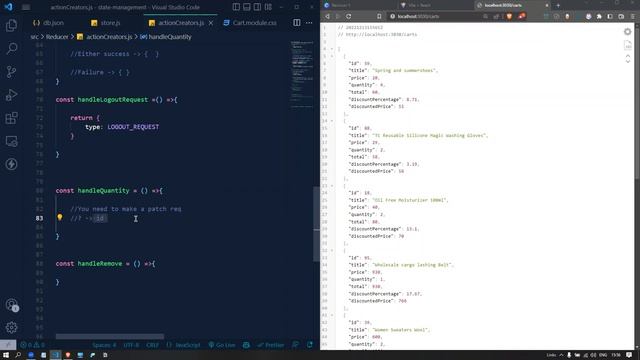The width and height of the screenshot is (640, 360).
Task: Click Go Live in the status bar
Action: pos(222,345)
